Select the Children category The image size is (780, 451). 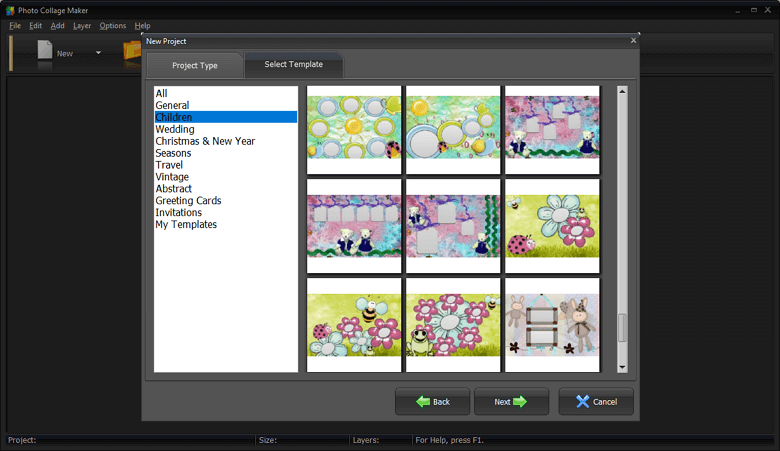(x=226, y=117)
